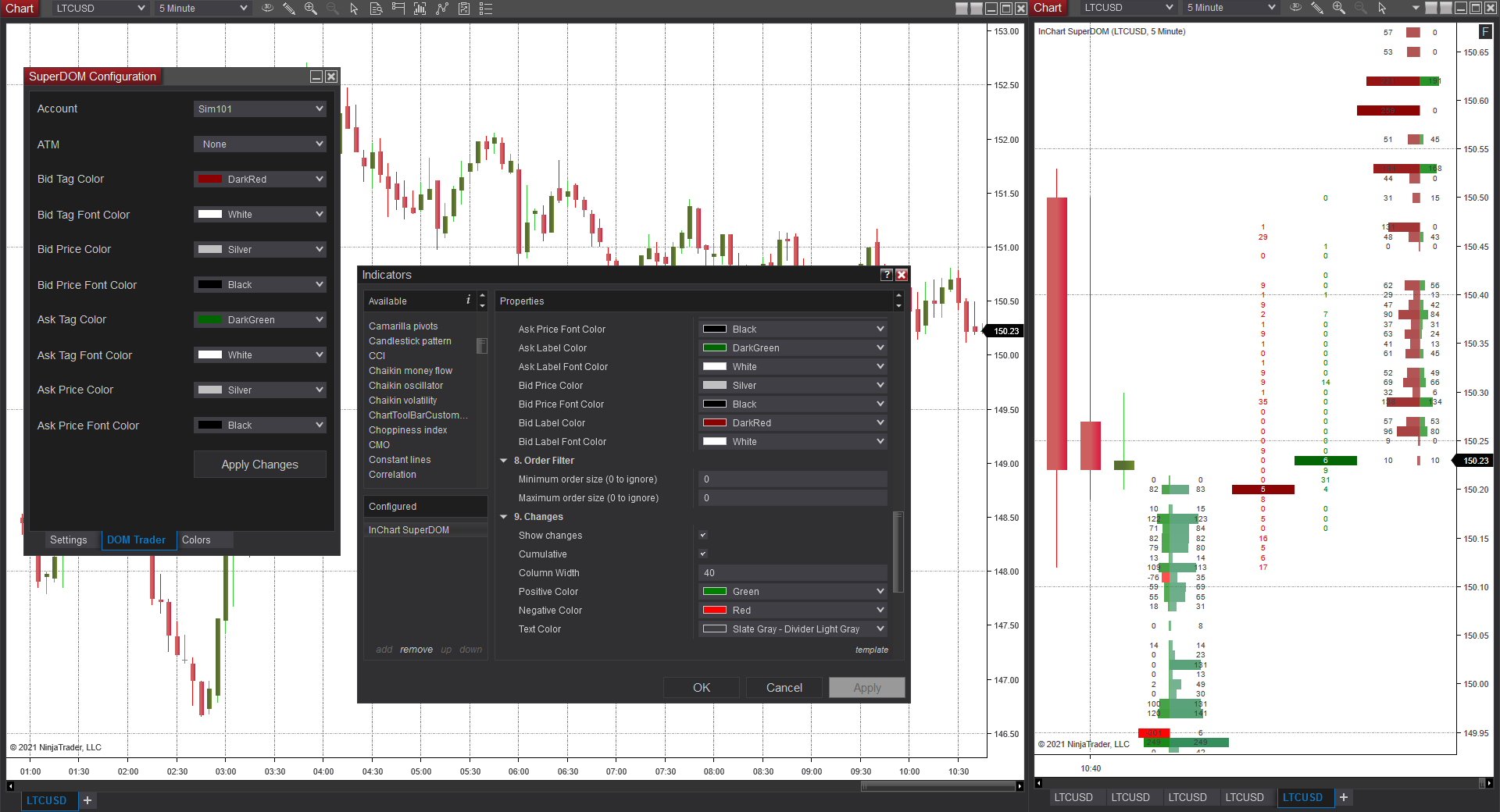Open the Positive Color Green dropdown
The width and height of the screenshot is (1500, 812).
point(793,592)
